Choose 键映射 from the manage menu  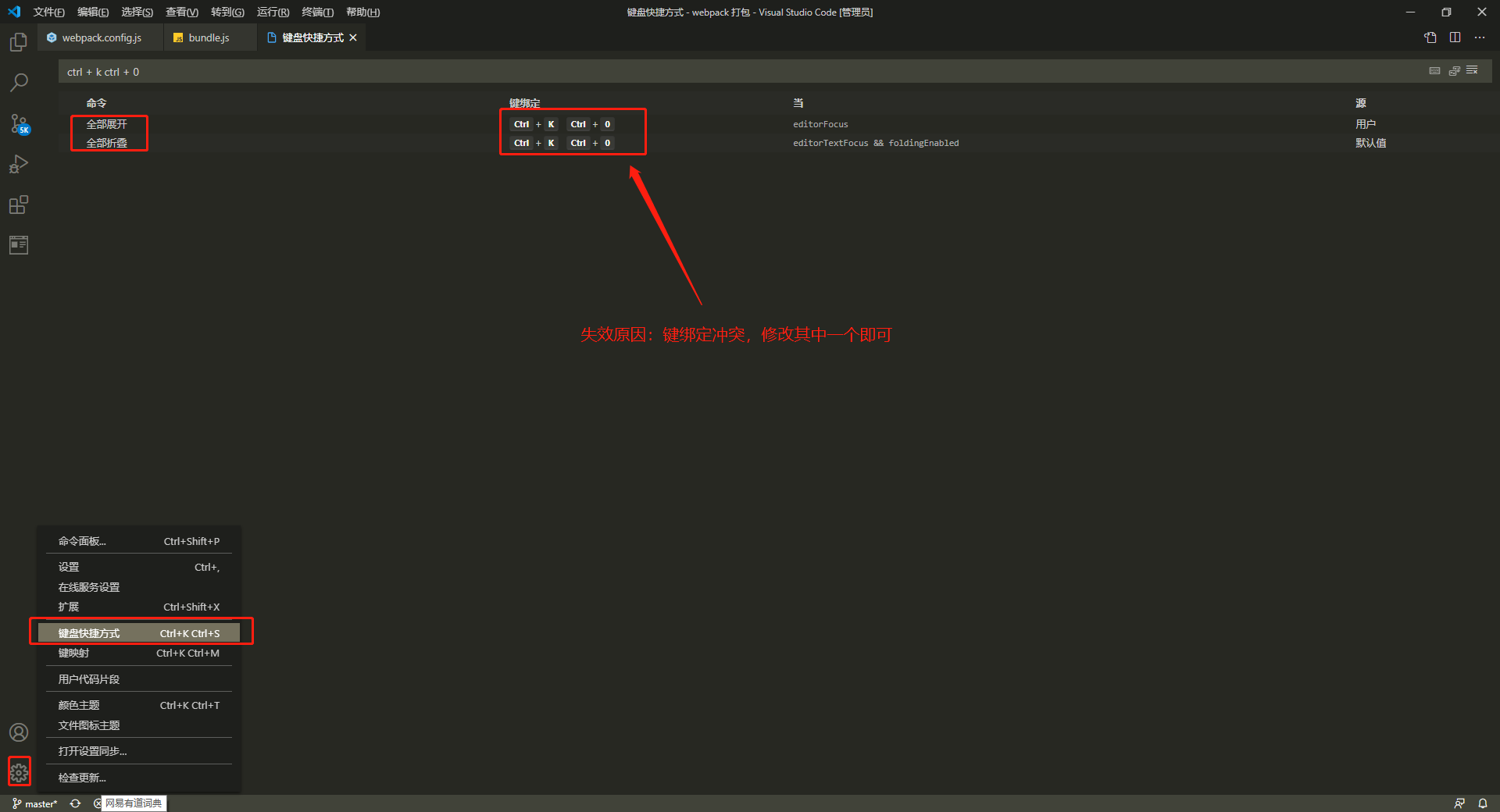pos(139,653)
